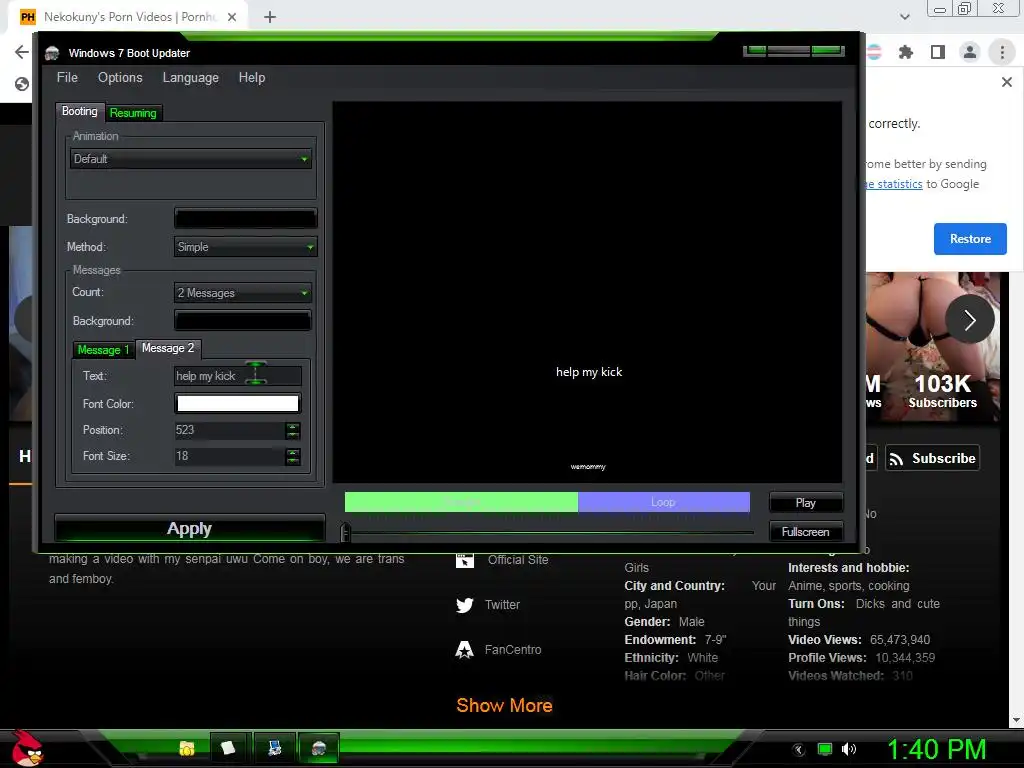Viewport: 1024px width, 768px height.
Task: Click the speaker volume tray icon
Action: pyautogui.click(x=849, y=749)
